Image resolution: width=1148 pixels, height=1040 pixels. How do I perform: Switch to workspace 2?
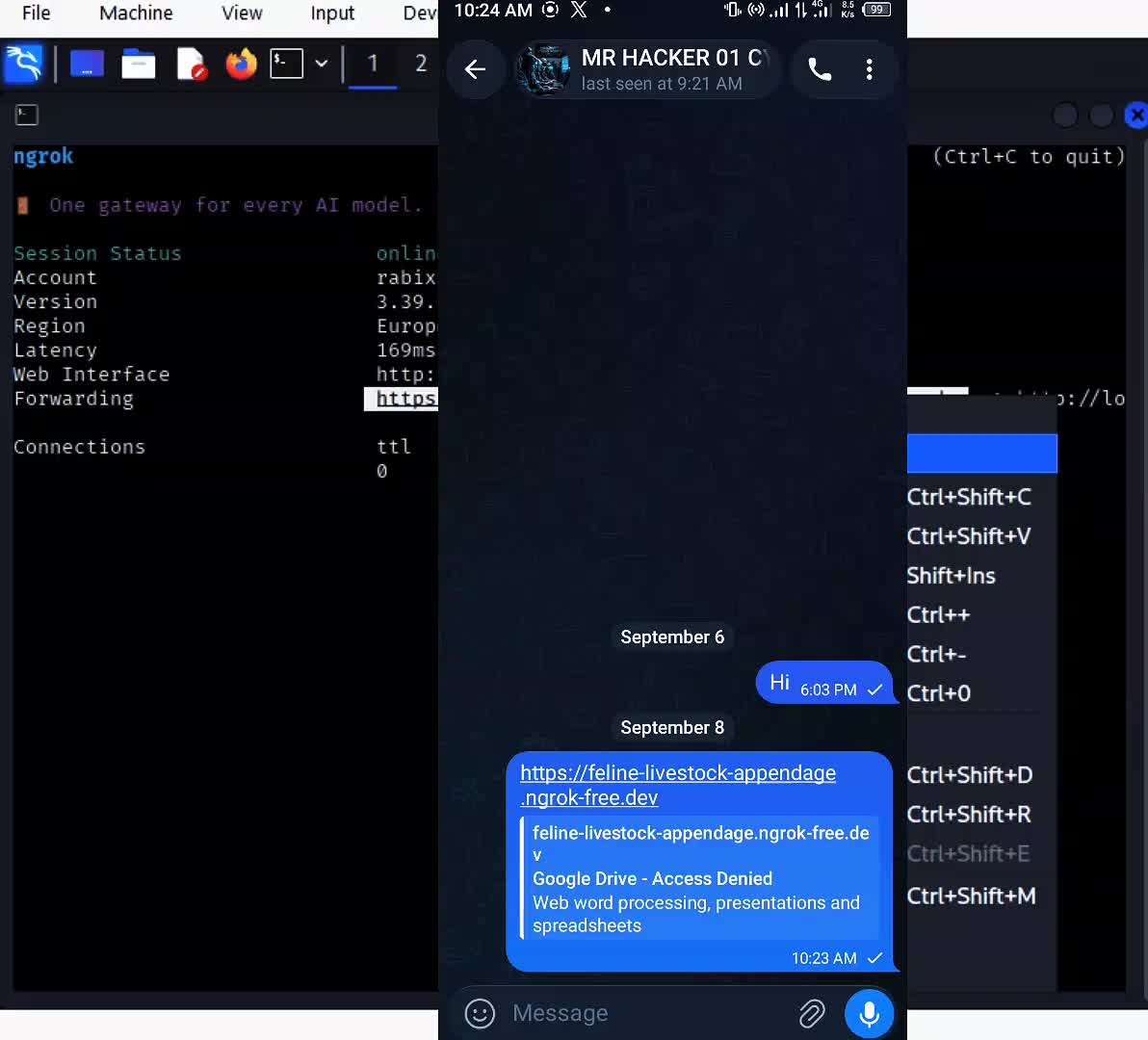pyautogui.click(x=421, y=64)
